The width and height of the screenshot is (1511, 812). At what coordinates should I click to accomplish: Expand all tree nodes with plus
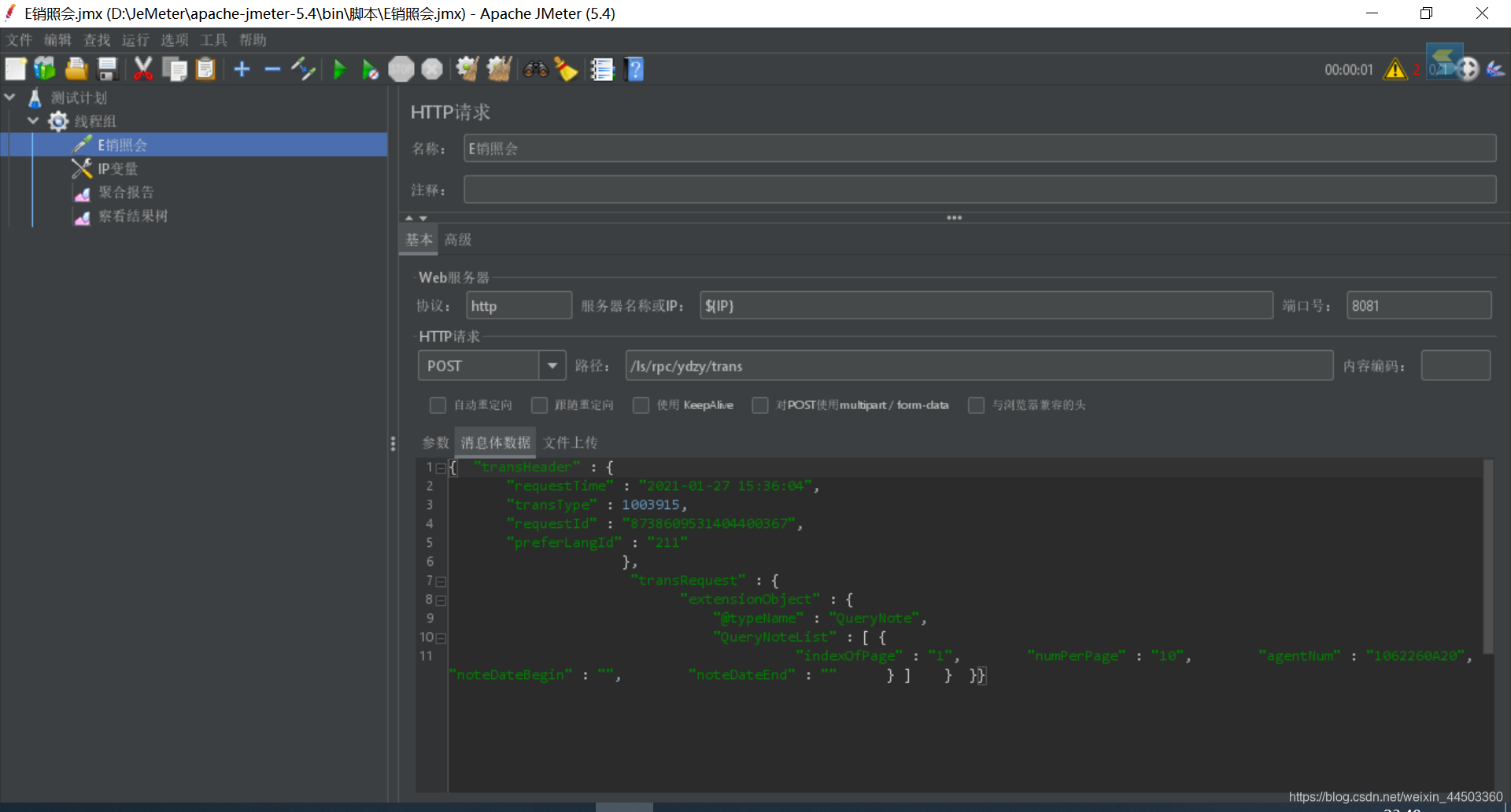coord(242,69)
